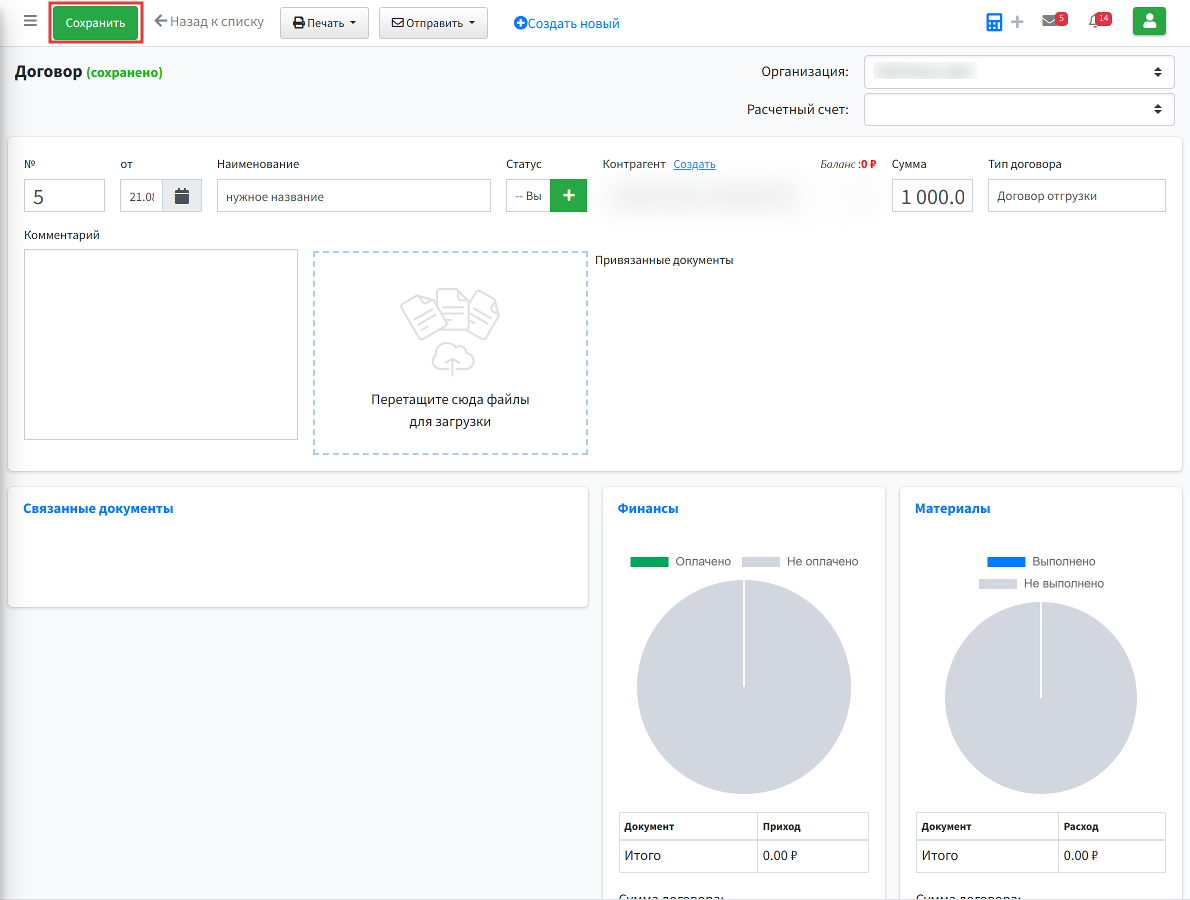Click the 0.00 ₽ cell under Приход
1190x900 pixels.
click(x=813, y=856)
